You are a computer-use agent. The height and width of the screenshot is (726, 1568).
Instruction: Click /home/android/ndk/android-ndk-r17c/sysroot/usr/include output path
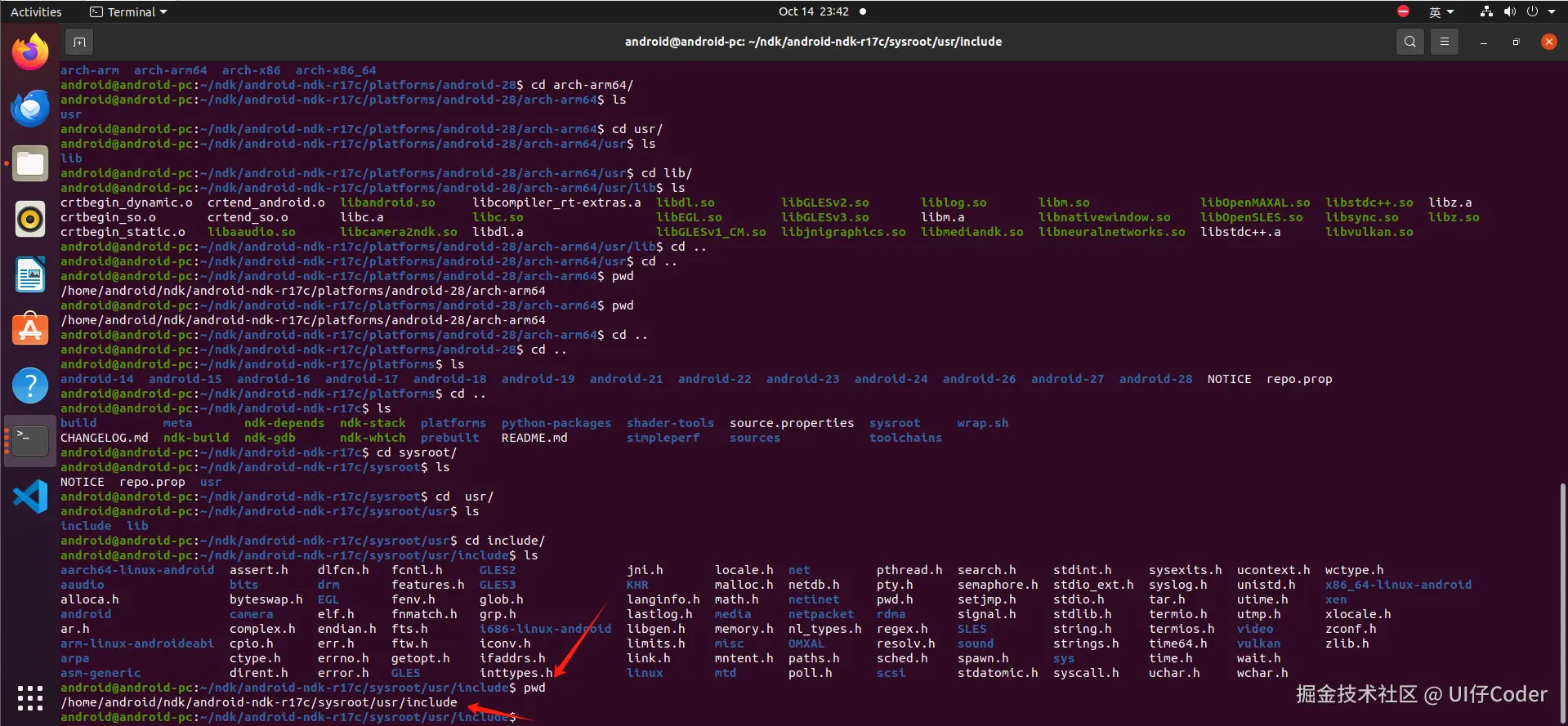pos(258,702)
